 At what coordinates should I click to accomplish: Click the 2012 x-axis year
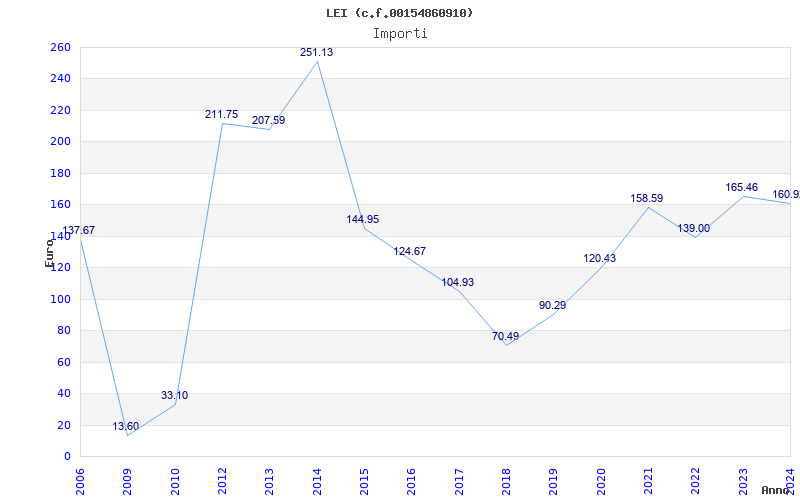tap(222, 481)
